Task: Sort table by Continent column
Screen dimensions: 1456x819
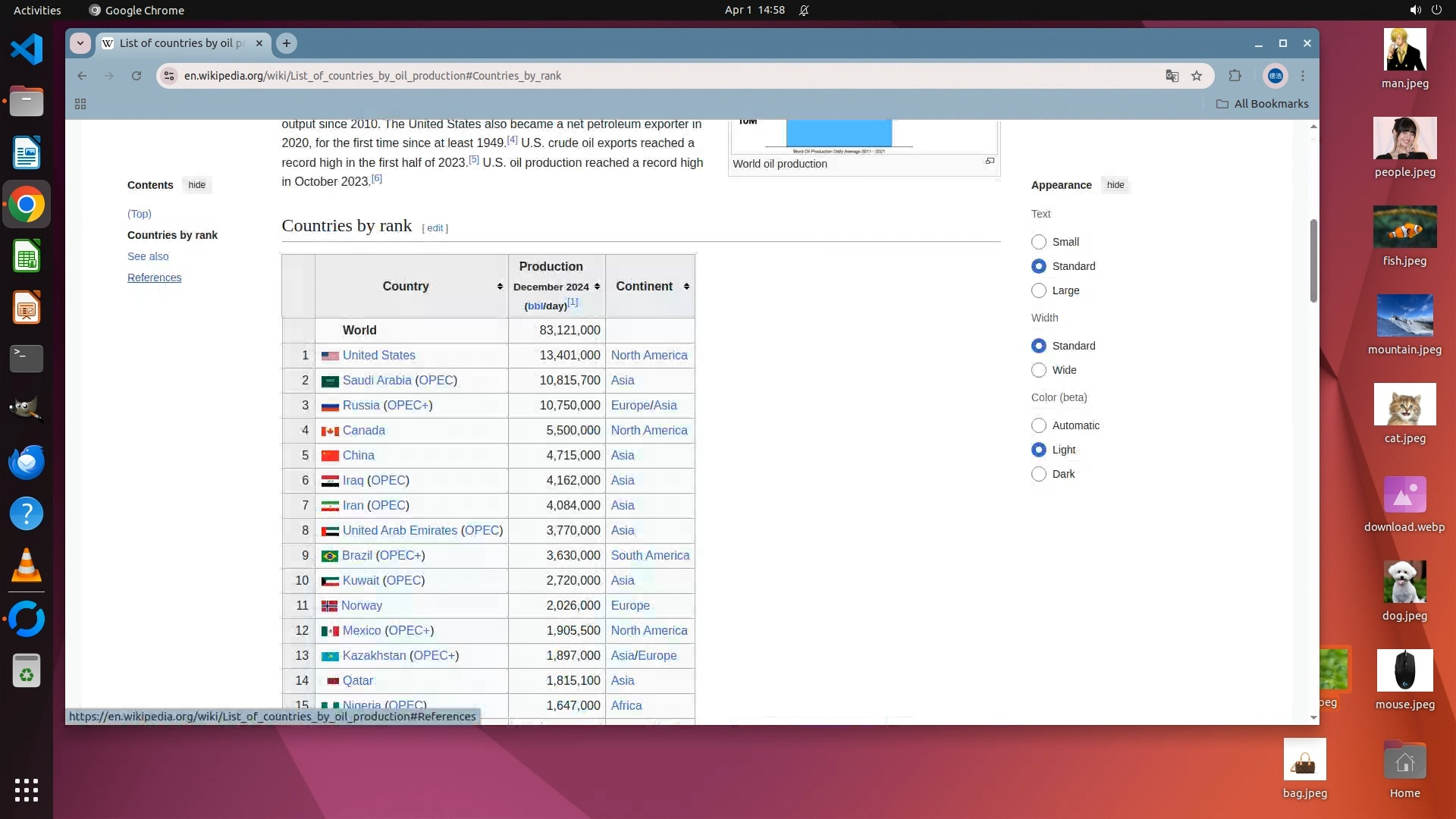Action: (686, 287)
